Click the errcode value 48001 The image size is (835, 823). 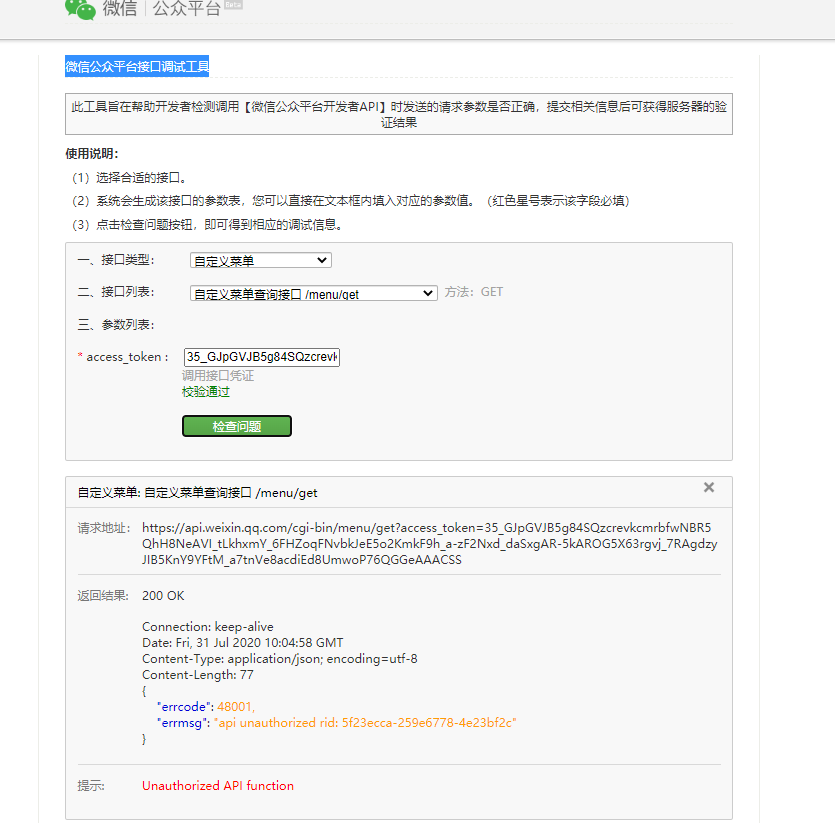[x=236, y=707]
